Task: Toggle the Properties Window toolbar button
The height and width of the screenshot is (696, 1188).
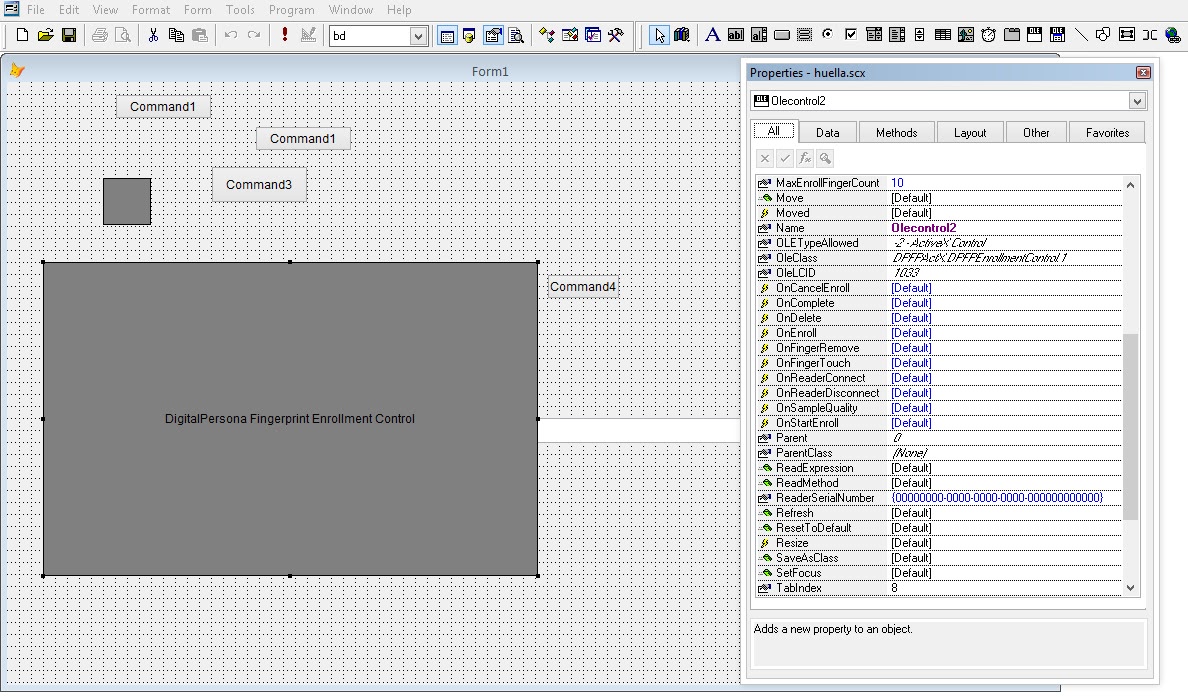Action: click(493, 35)
